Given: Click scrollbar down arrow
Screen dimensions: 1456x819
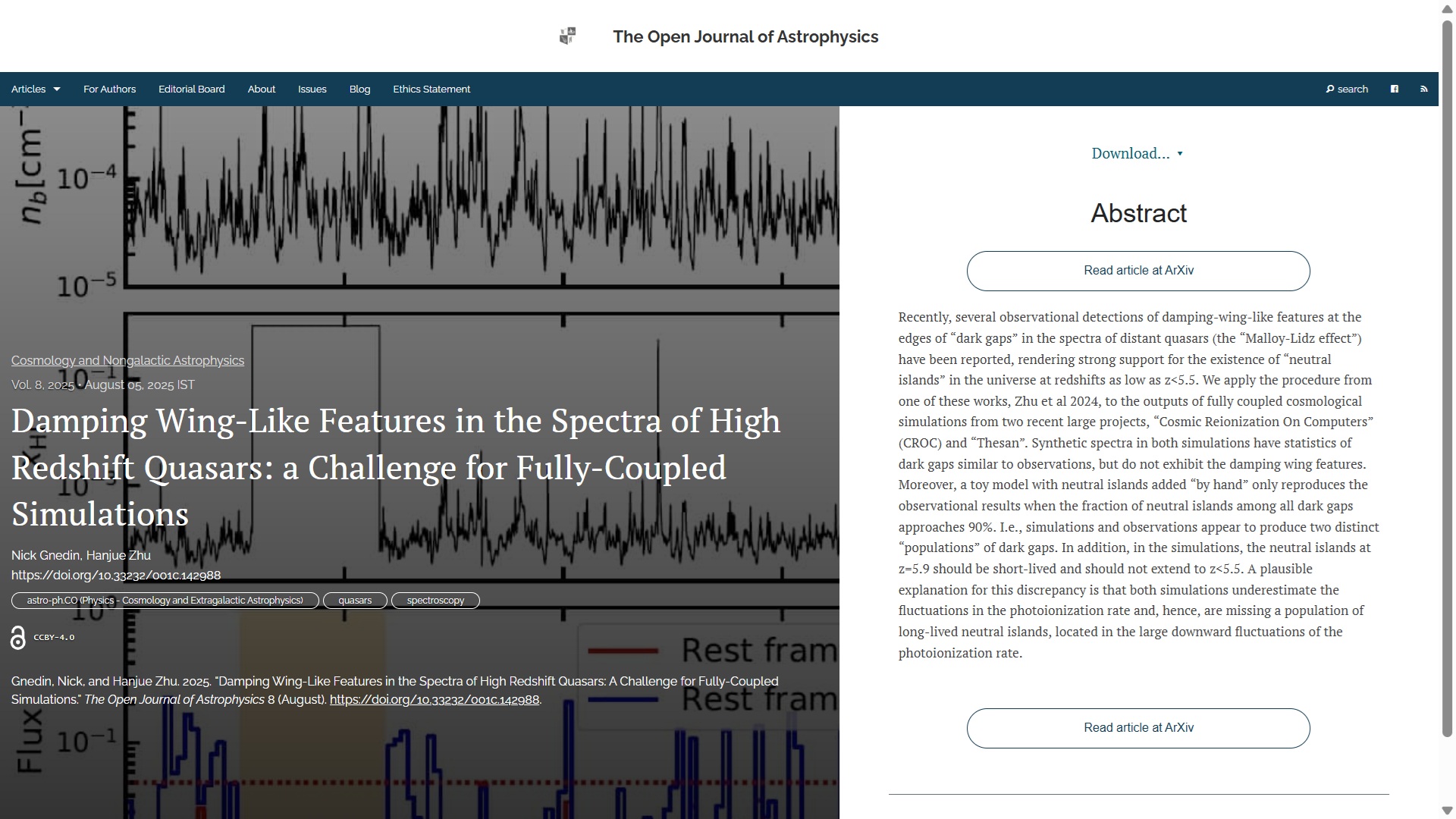Looking at the screenshot, I should coord(1447,811).
